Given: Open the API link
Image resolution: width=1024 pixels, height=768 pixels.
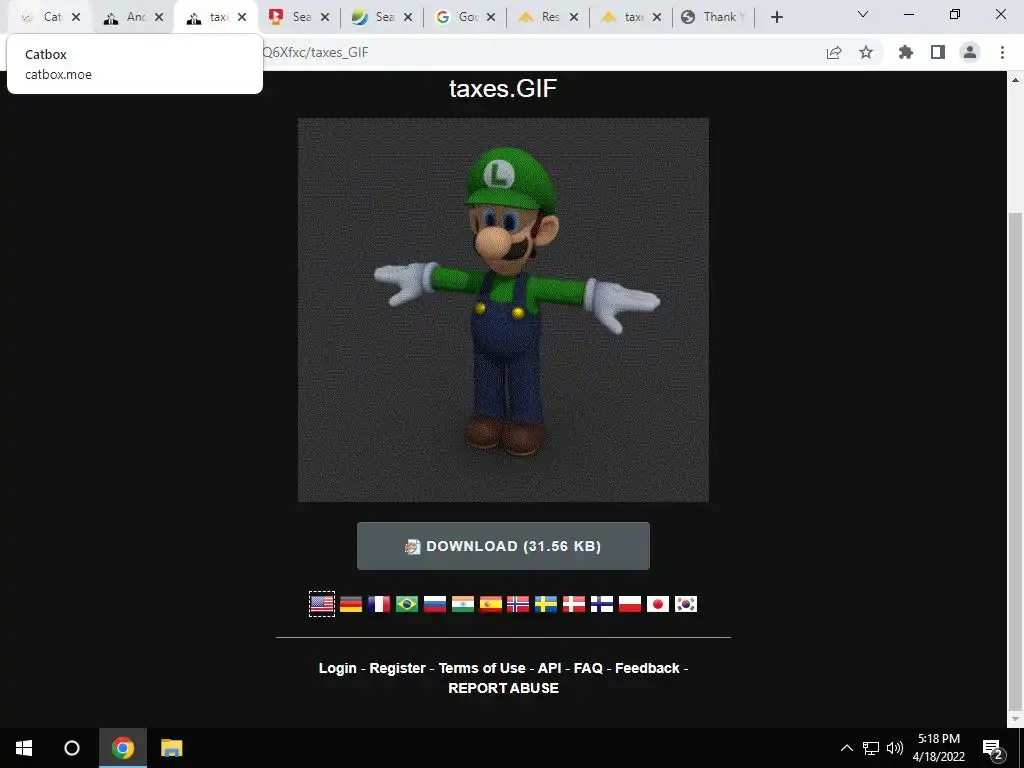Looking at the screenshot, I should click(550, 668).
